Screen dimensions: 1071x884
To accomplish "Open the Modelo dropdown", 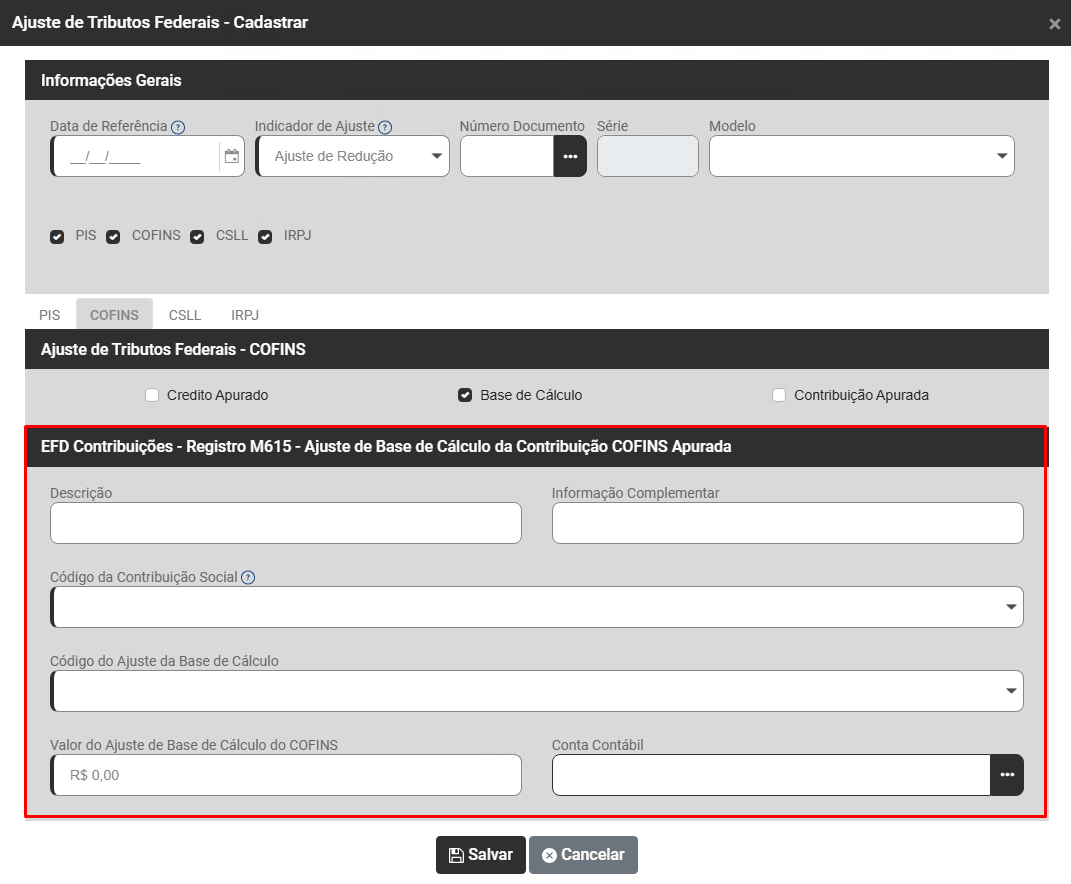I will tap(862, 156).
